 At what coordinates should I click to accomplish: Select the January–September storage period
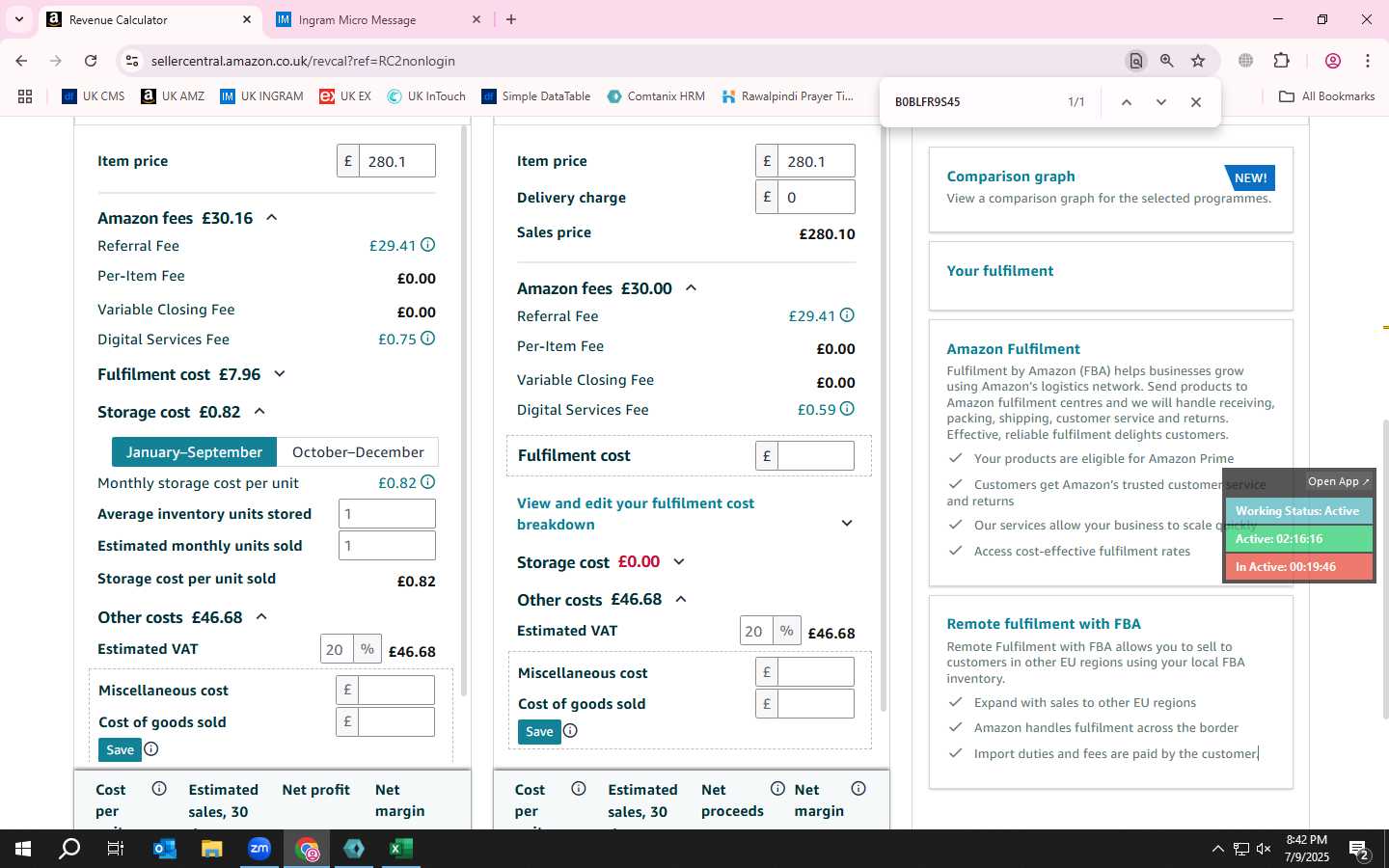(x=194, y=452)
